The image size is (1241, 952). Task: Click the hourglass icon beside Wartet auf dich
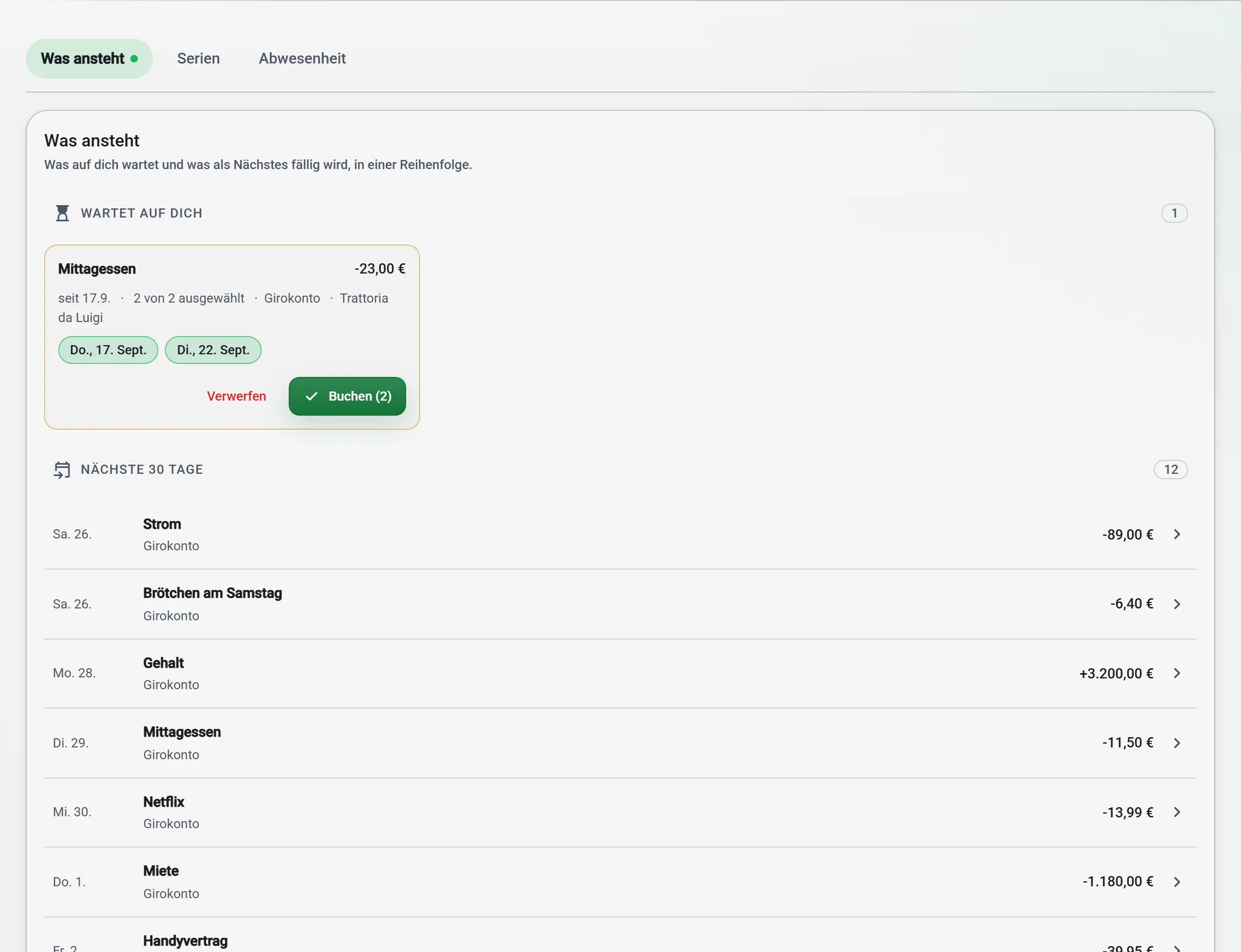point(62,213)
